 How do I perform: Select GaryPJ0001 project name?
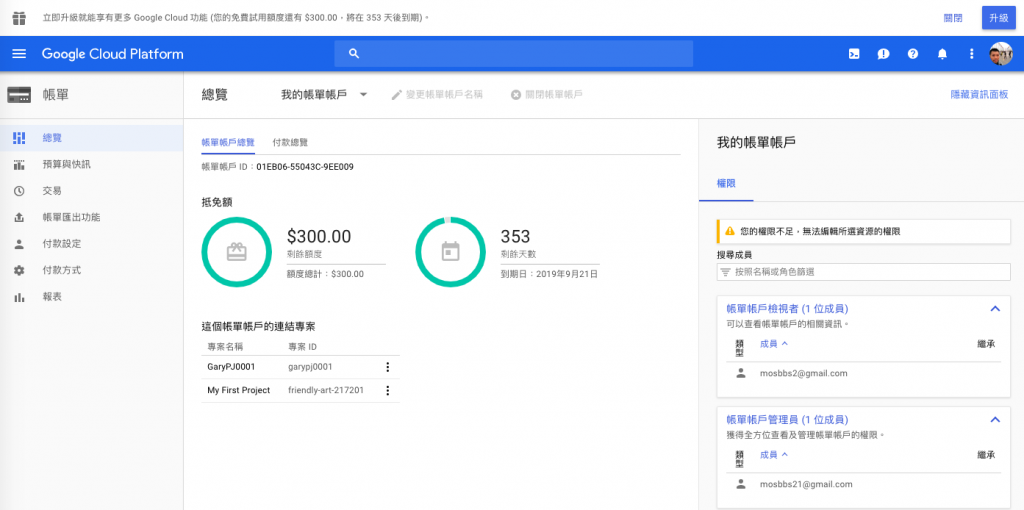pos(231,367)
